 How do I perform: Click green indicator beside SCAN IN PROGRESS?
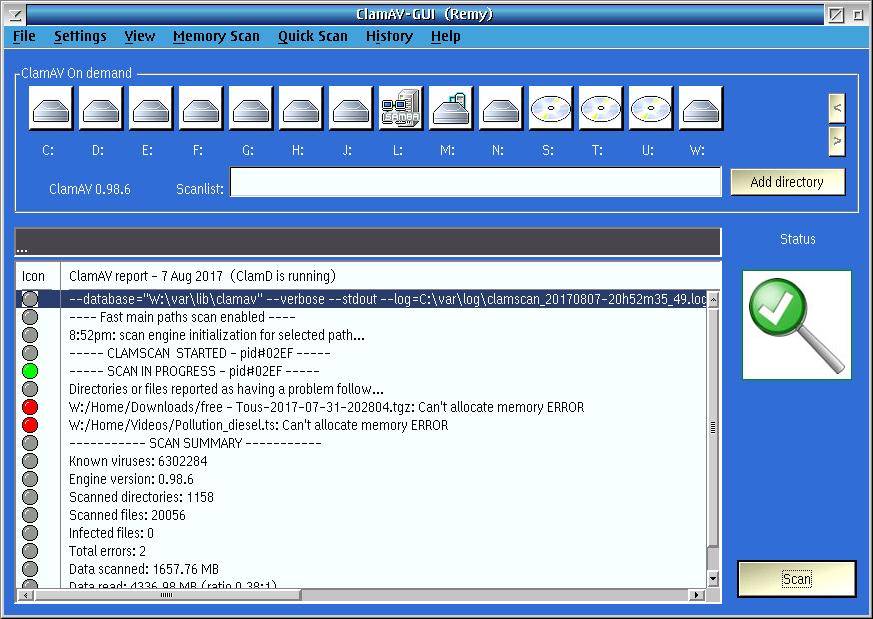(x=30, y=371)
